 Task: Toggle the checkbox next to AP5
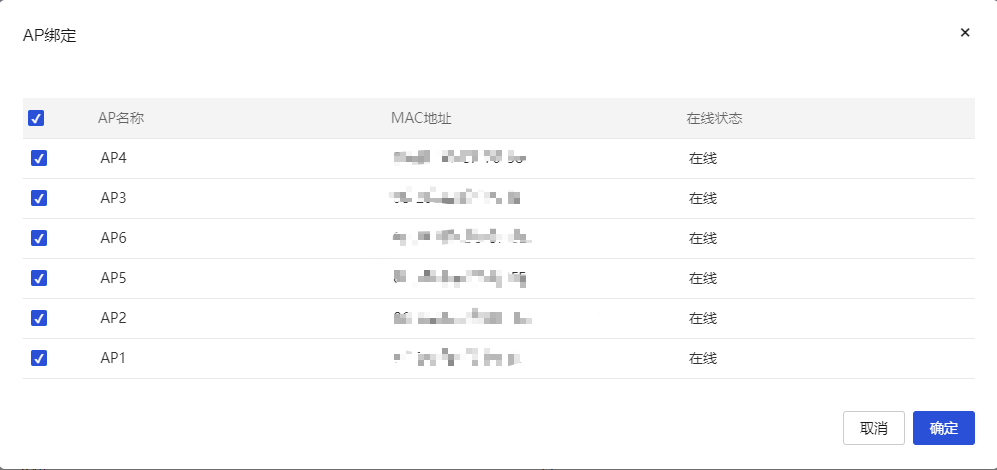coord(39,278)
